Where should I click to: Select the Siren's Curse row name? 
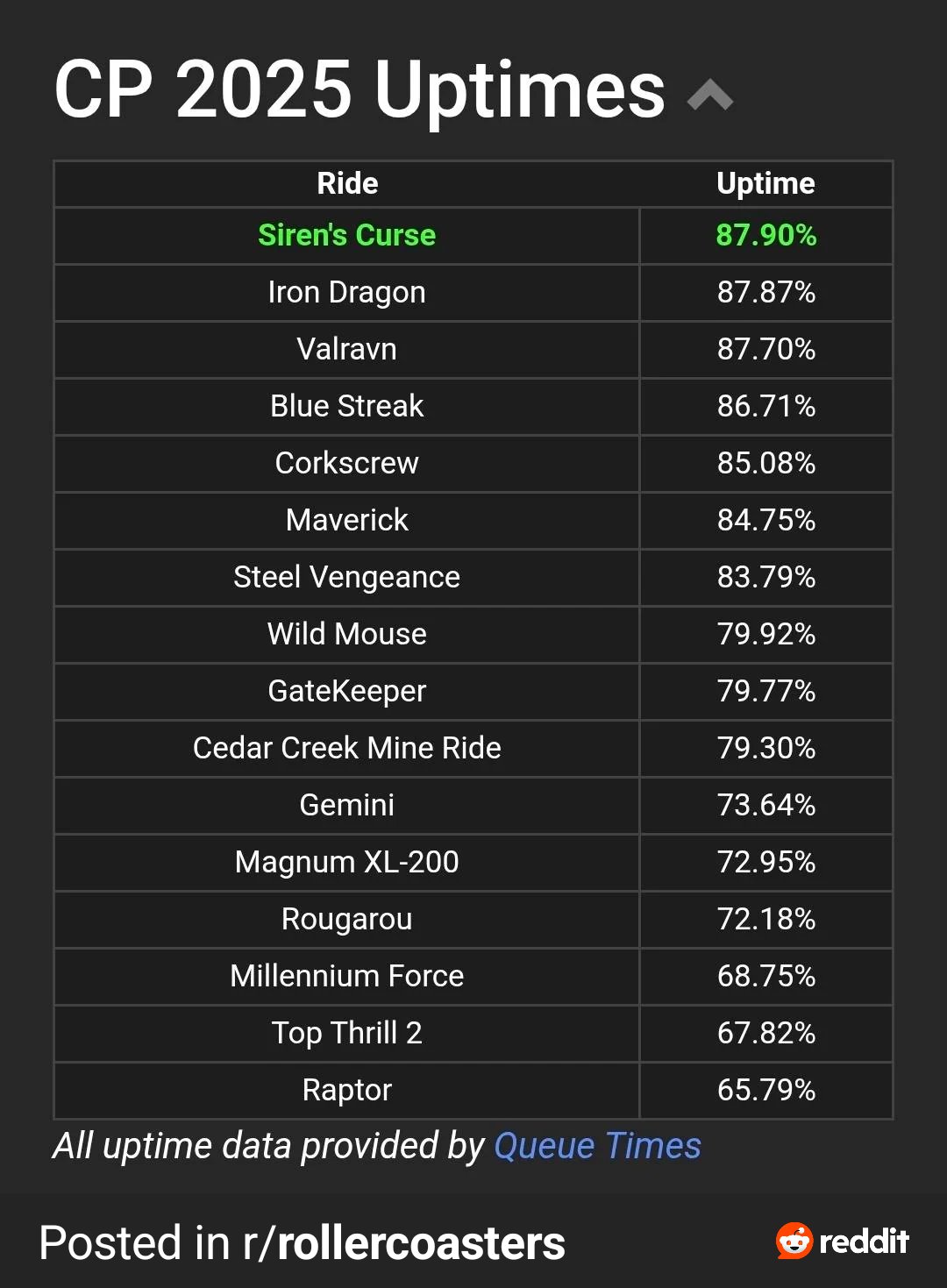(347, 236)
